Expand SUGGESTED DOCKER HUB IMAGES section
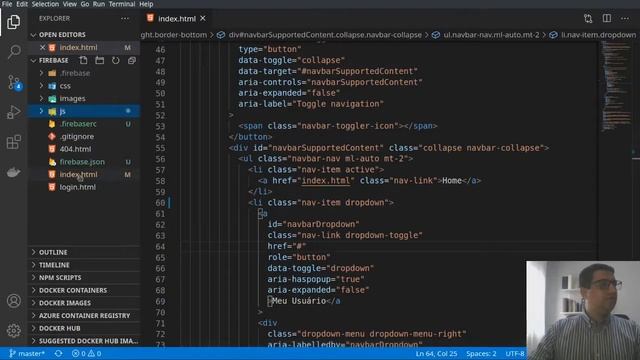The width and height of the screenshot is (640, 360). tap(84, 341)
